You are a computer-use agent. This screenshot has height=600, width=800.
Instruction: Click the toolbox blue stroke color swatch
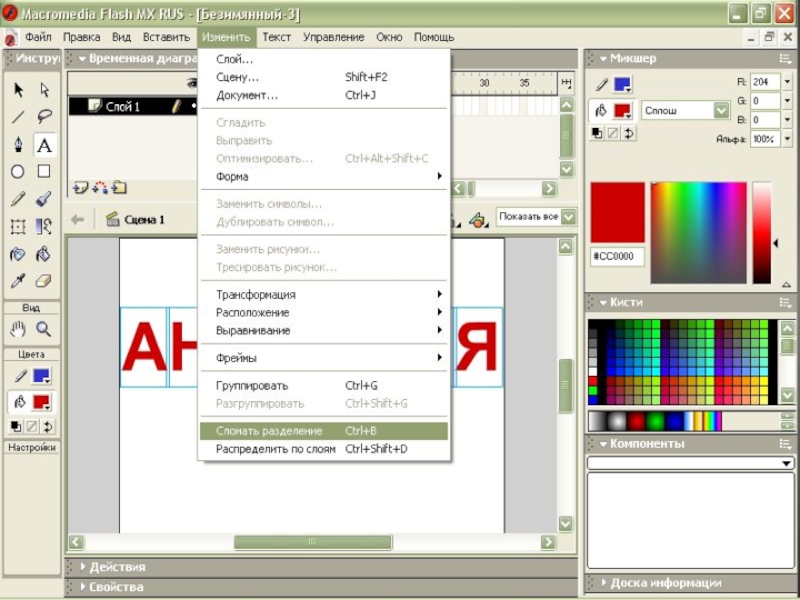point(41,376)
